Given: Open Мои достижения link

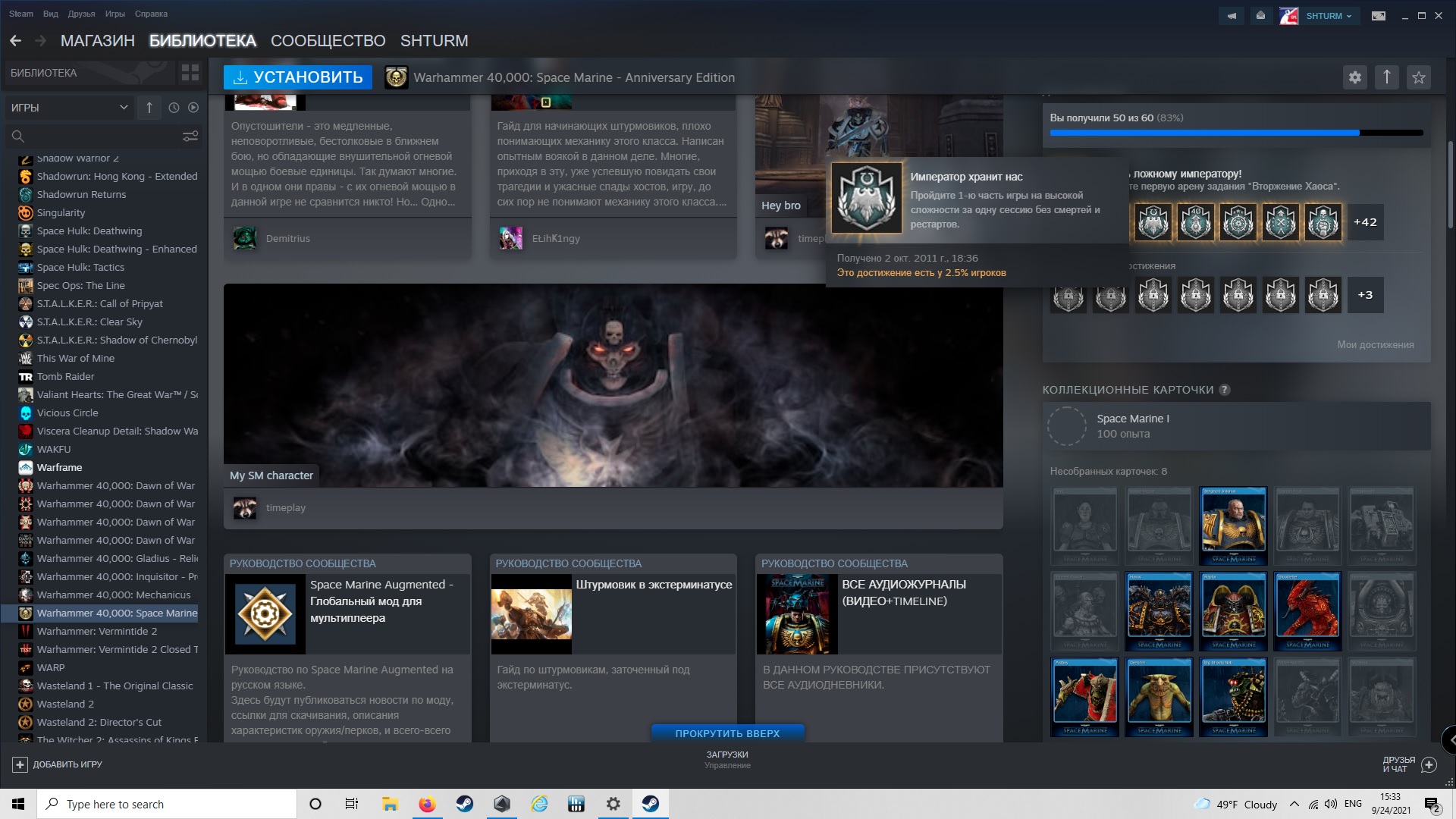Looking at the screenshot, I should pos(1376,344).
